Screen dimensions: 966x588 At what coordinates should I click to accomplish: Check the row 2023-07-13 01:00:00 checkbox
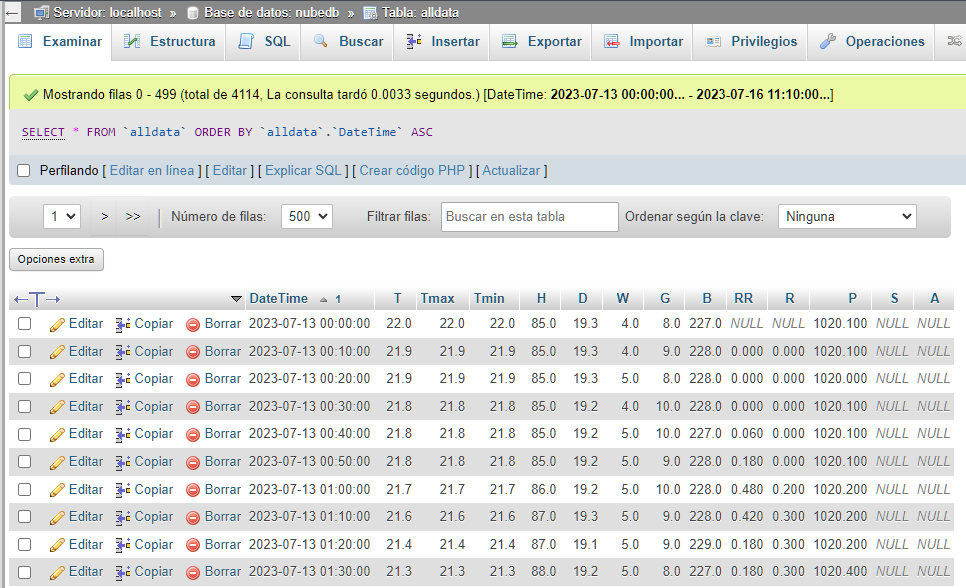tap(25, 489)
